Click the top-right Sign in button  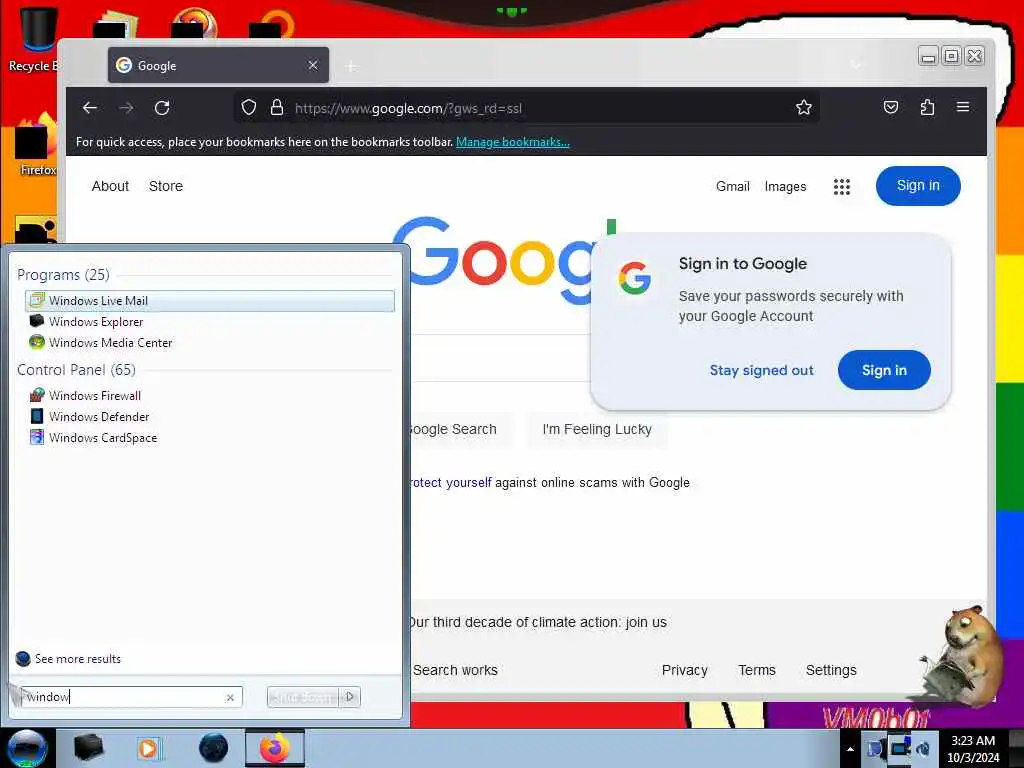[918, 186]
